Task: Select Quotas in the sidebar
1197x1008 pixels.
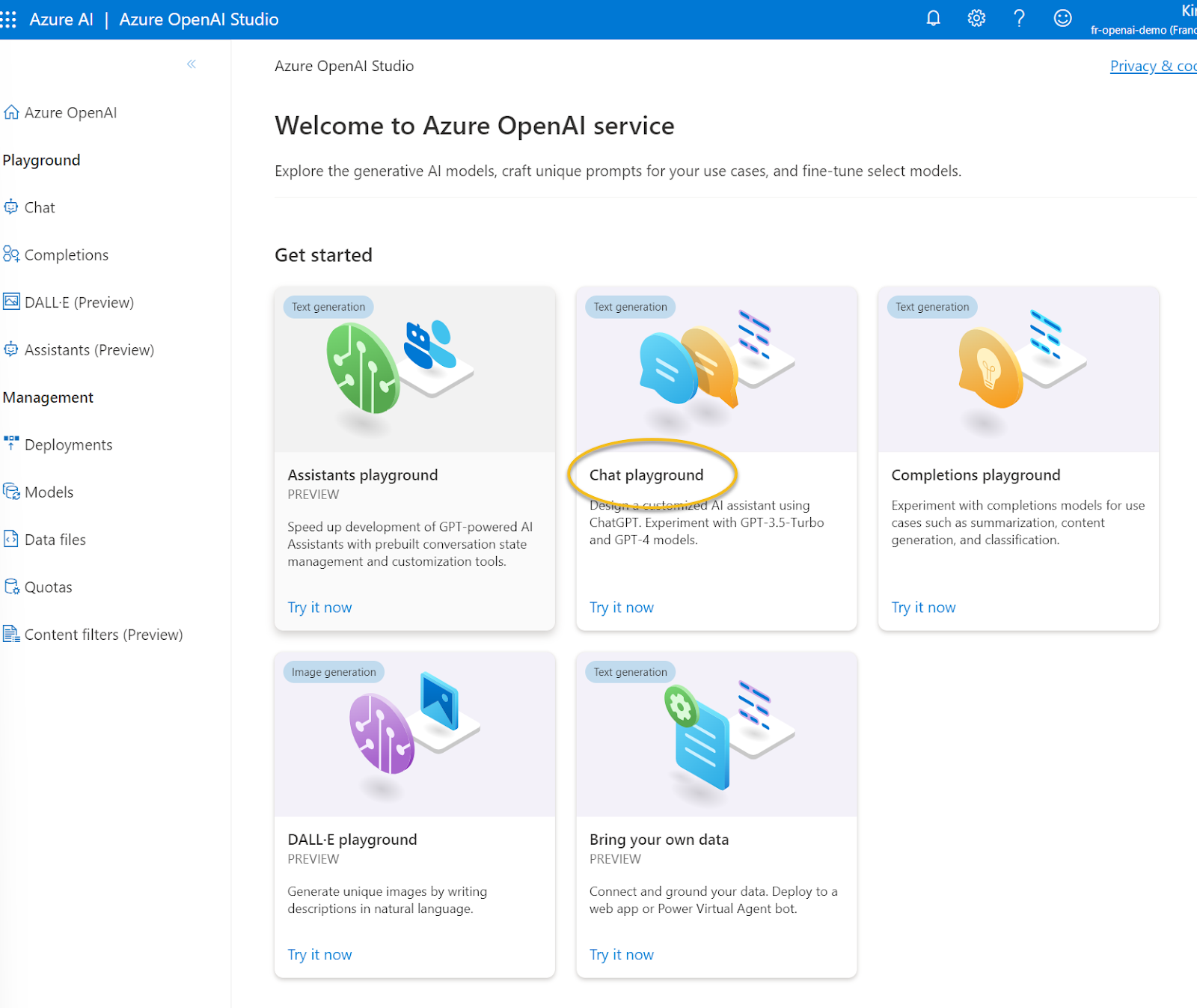Action: click(x=49, y=587)
